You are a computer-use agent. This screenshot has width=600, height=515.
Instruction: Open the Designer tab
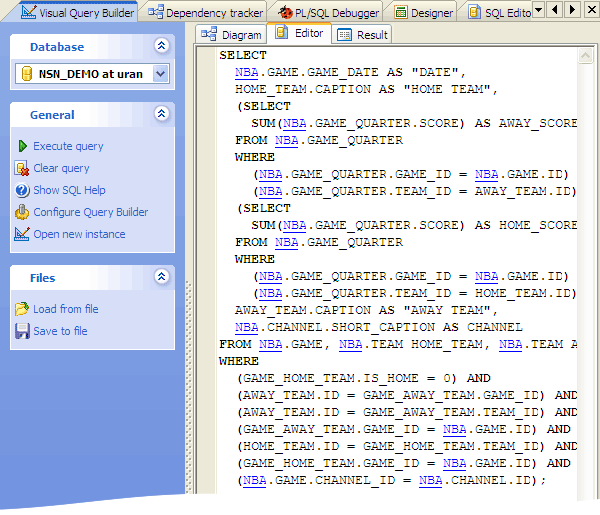[423, 13]
